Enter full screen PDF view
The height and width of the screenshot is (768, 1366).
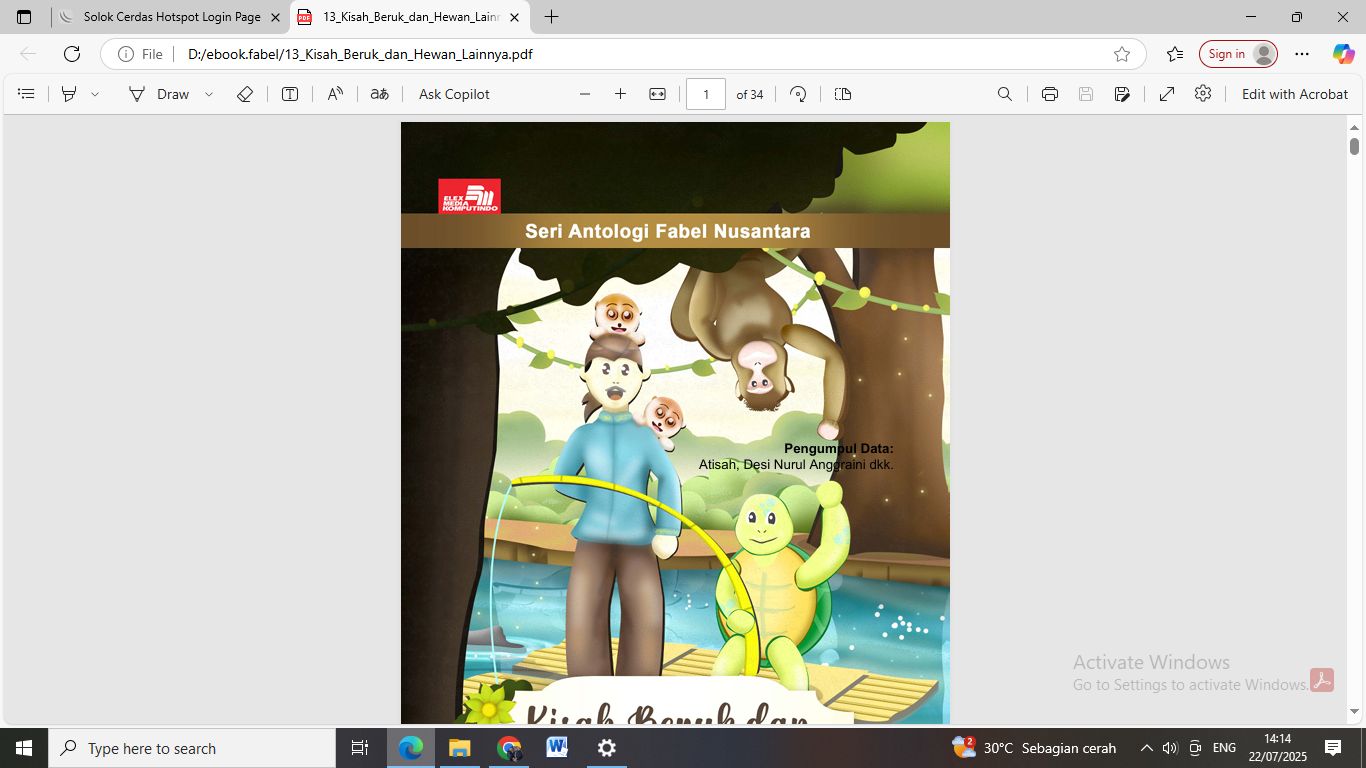coord(1167,94)
